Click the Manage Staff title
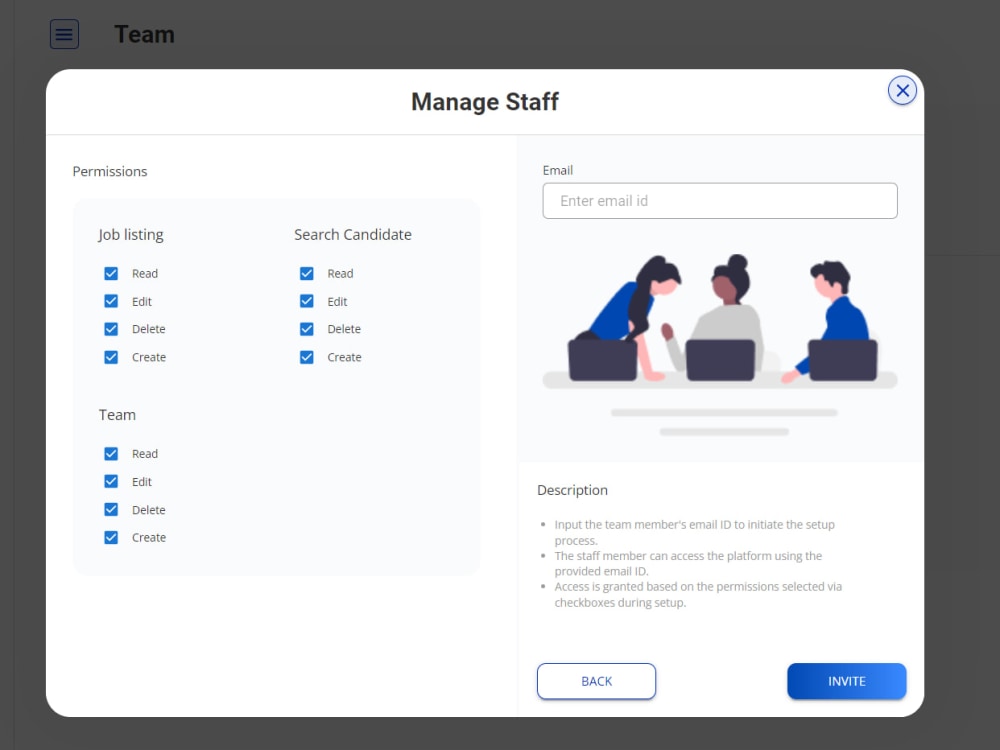1000x750 pixels. pos(485,102)
